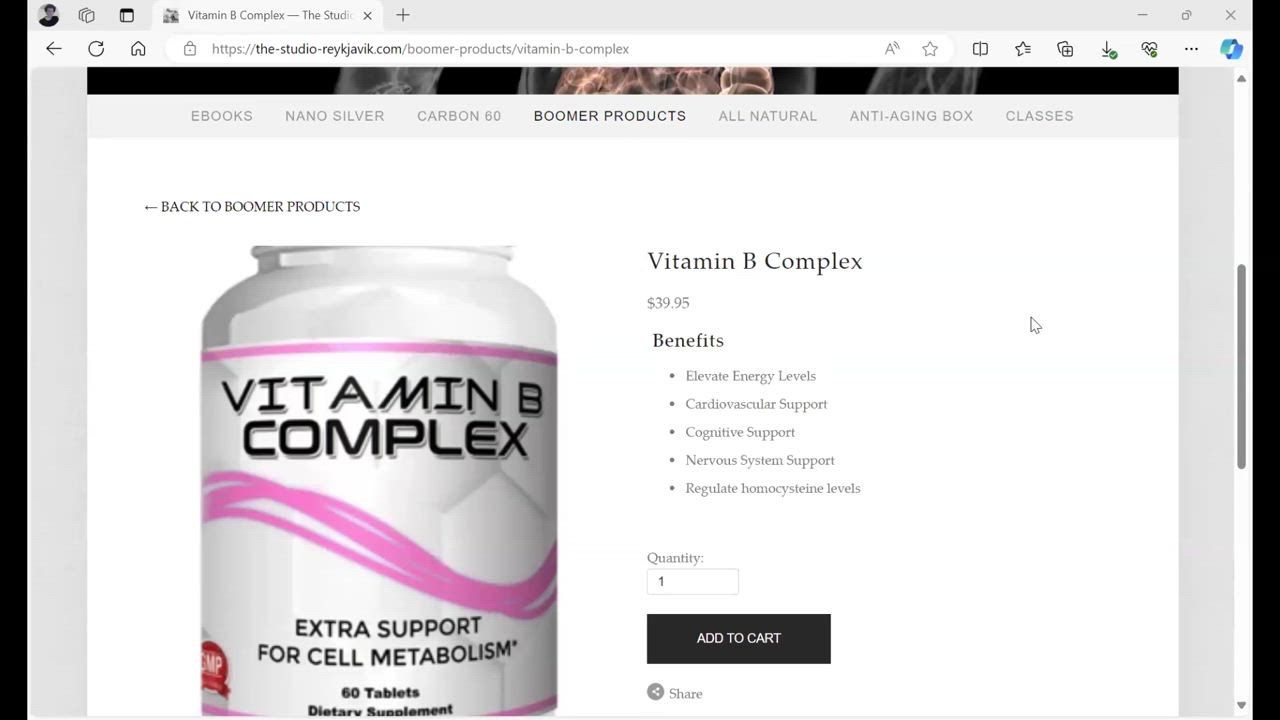The image size is (1280, 720).
Task: Click the browser back arrow
Action: point(54,49)
